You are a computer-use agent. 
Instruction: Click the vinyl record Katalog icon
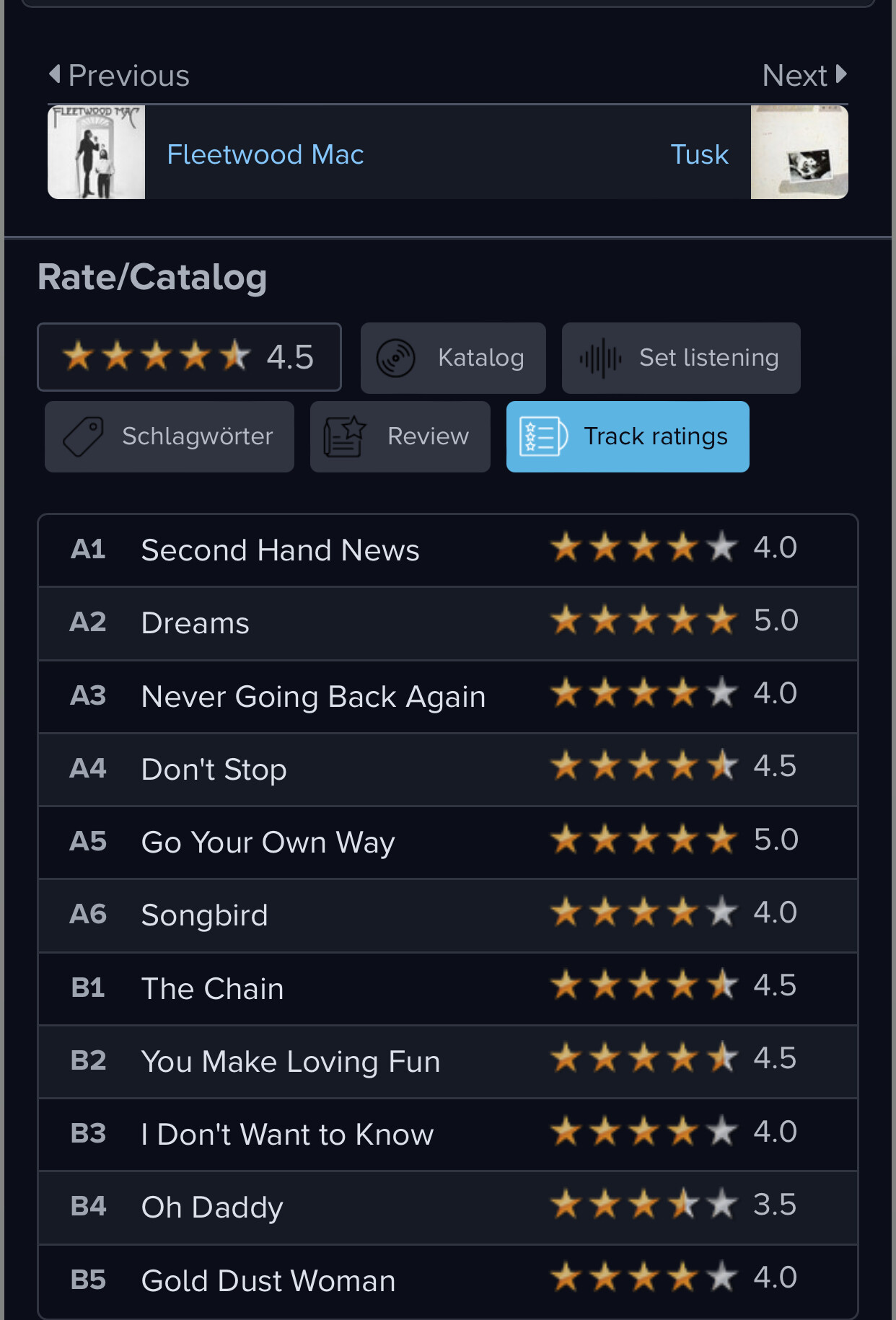pyautogui.click(x=395, y=358)
